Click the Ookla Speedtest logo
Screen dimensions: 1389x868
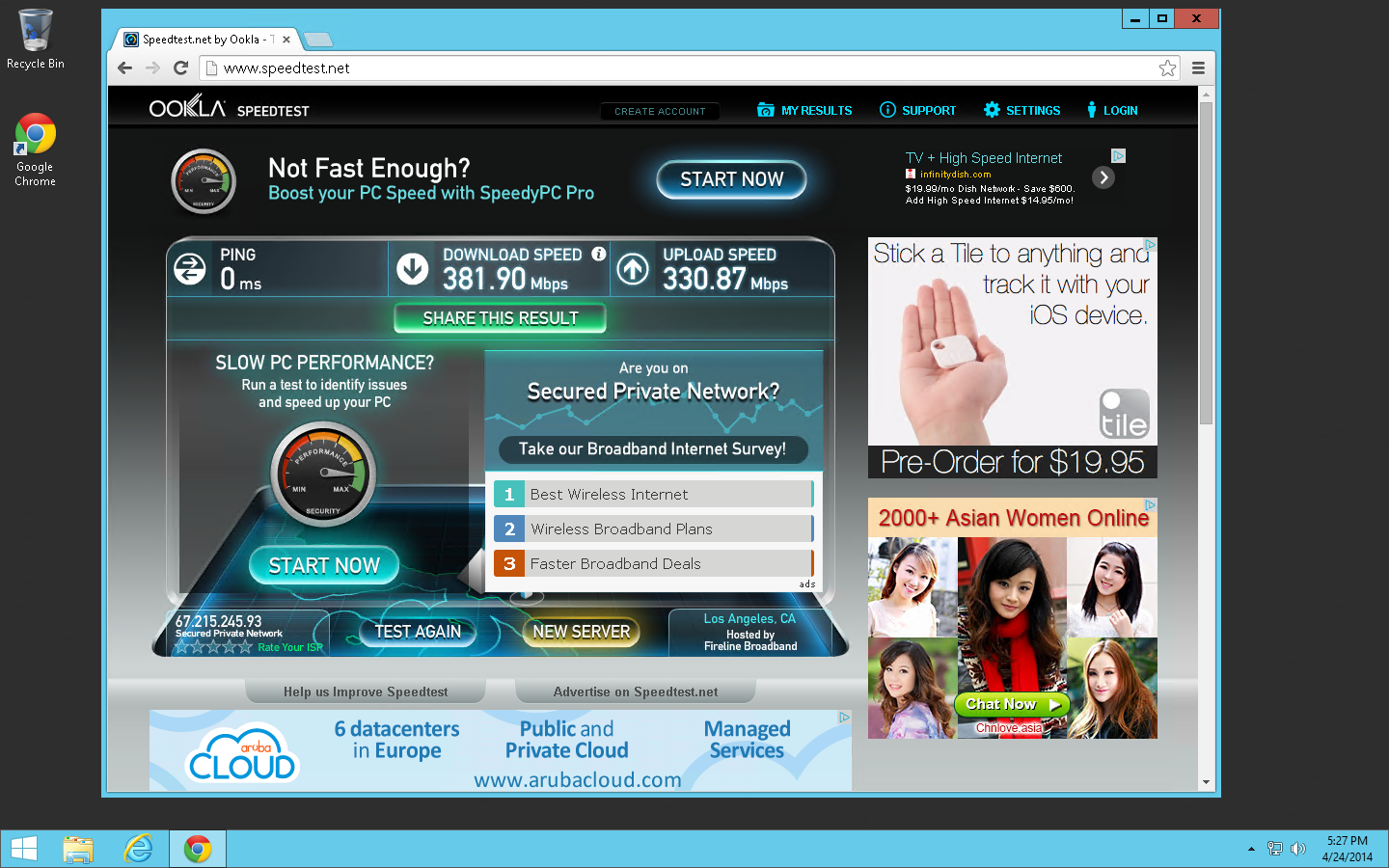point(229,107)
